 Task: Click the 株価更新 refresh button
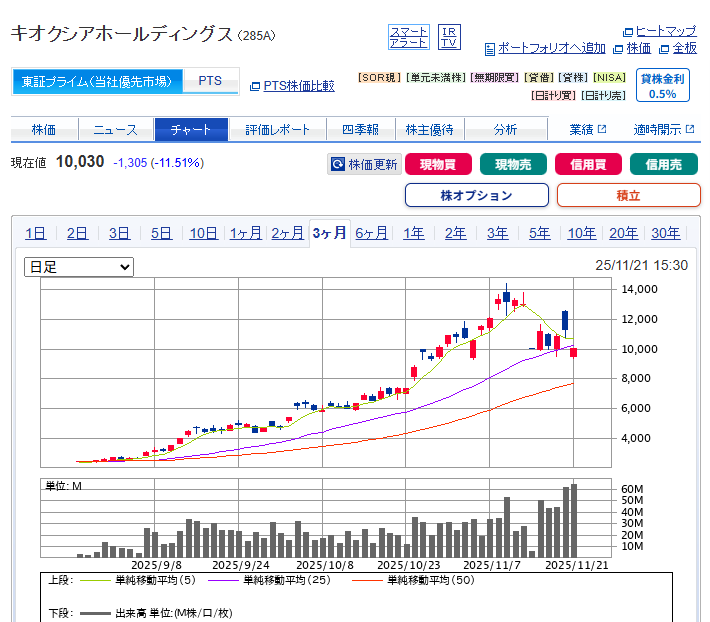pos(365,165)
